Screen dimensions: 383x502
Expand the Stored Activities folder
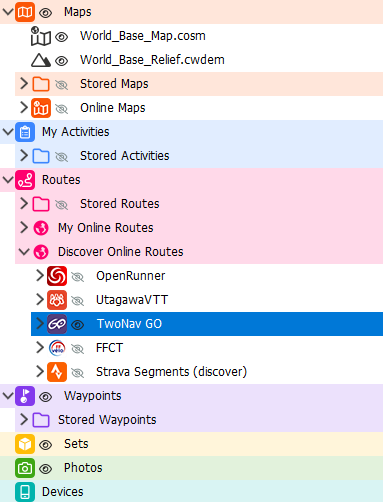24,156
